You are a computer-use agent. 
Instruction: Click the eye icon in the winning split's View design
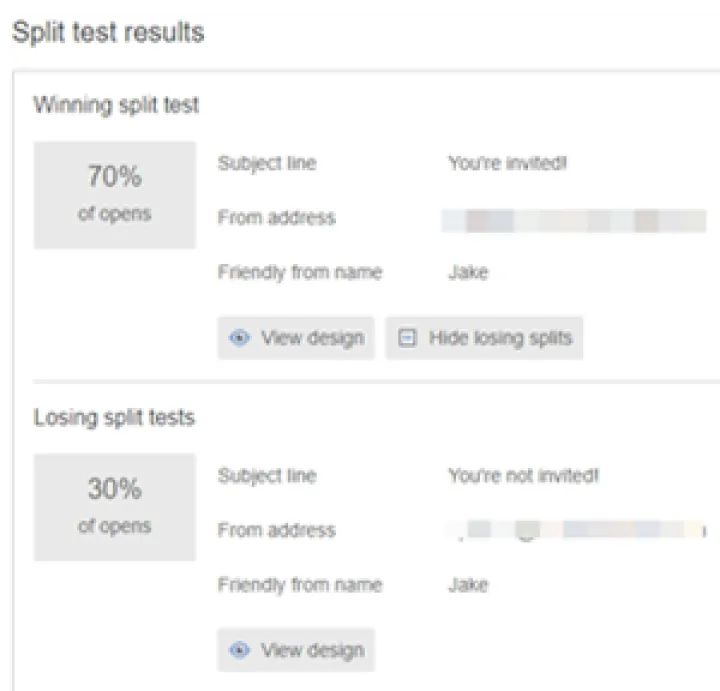pos(239,338)
